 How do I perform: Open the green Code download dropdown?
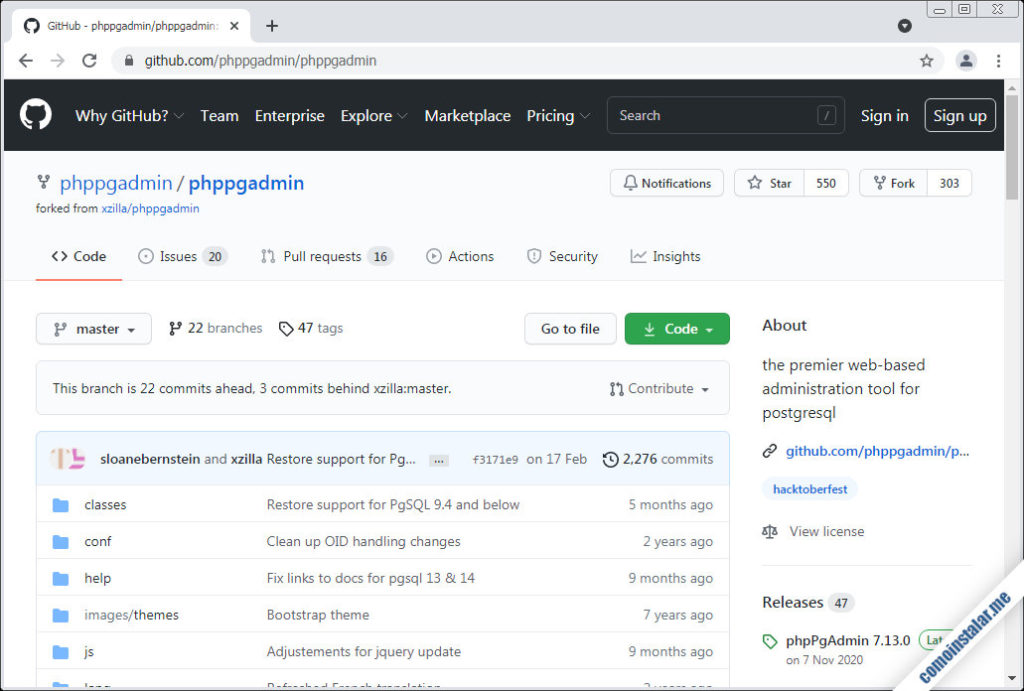tap(677, 329)
